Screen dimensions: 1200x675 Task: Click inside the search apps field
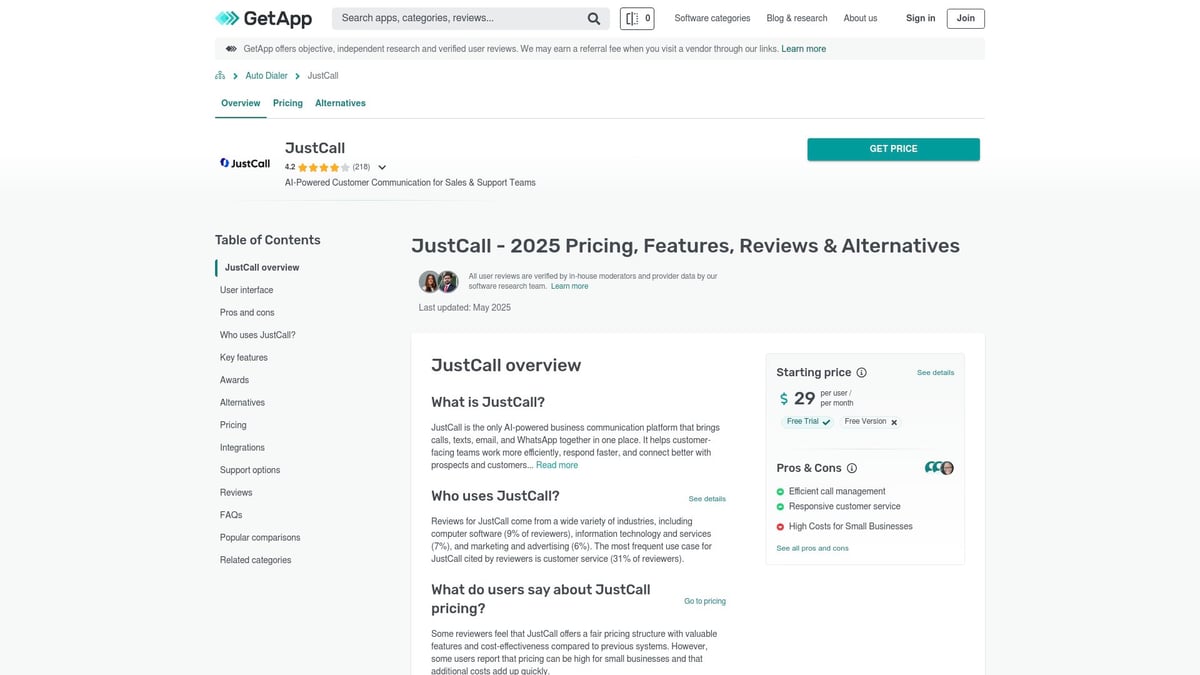[460, 18]
